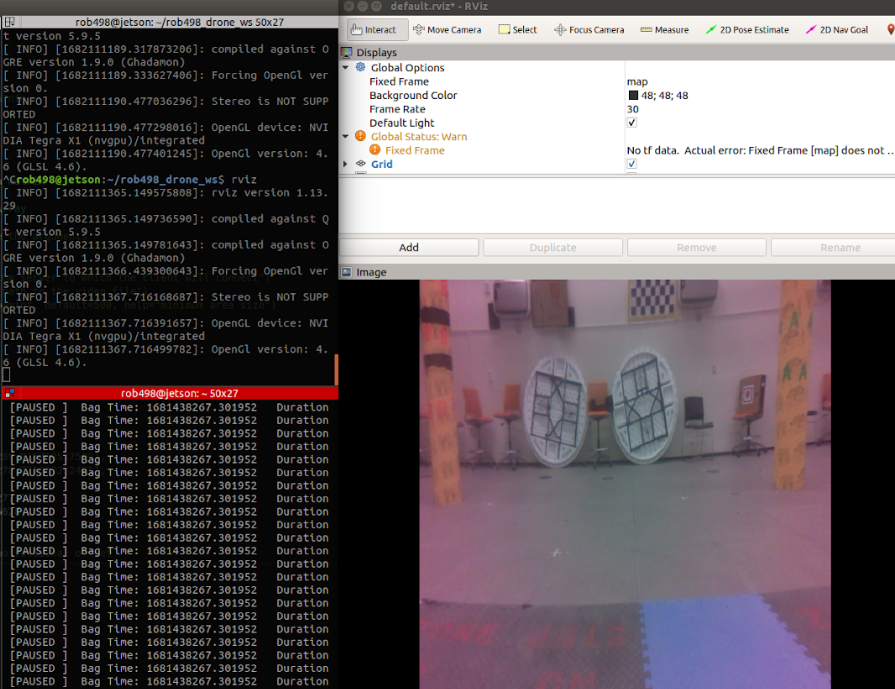895x689 pixels.
Task: Activate the 2D Pose Estimate tool
Action: [747, 30]
